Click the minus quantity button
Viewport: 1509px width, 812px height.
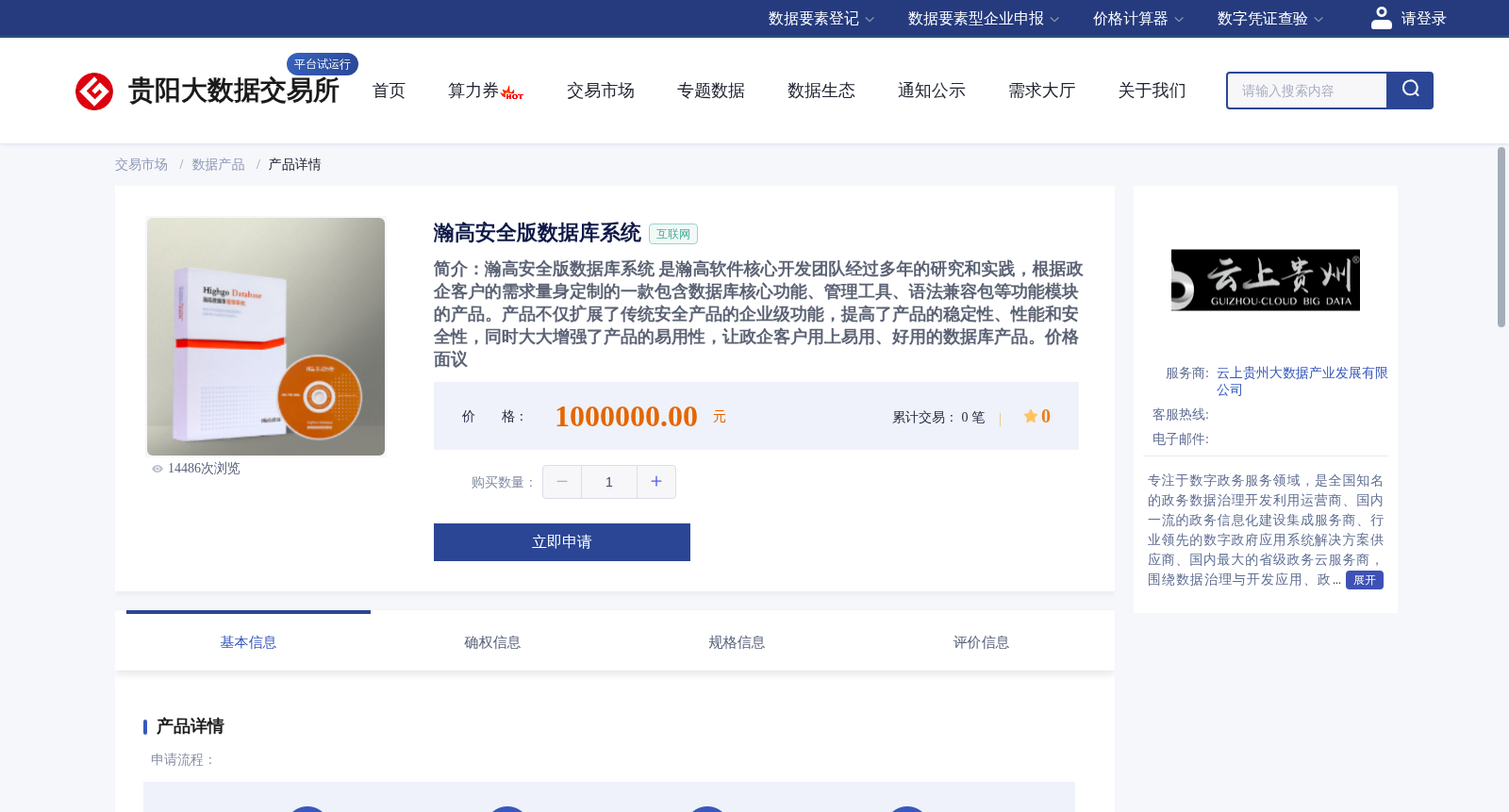point(562,482)
